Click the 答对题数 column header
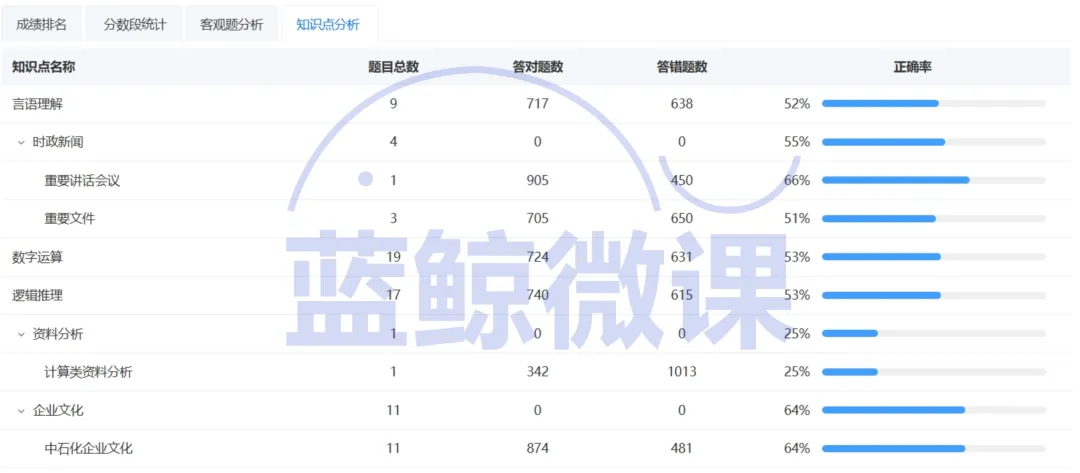Image resolution: width=1080 pixels, height=473 pixels. (x=538, y=67)
